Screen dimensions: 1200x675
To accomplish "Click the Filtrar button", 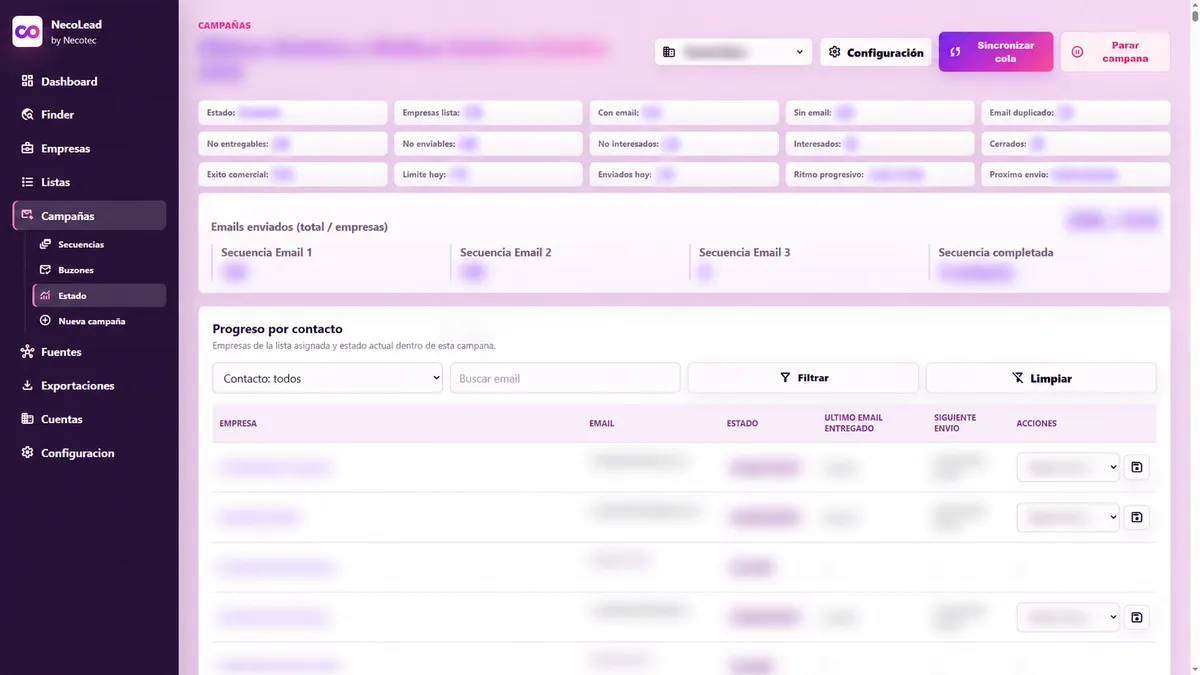I will click(803, 378).
